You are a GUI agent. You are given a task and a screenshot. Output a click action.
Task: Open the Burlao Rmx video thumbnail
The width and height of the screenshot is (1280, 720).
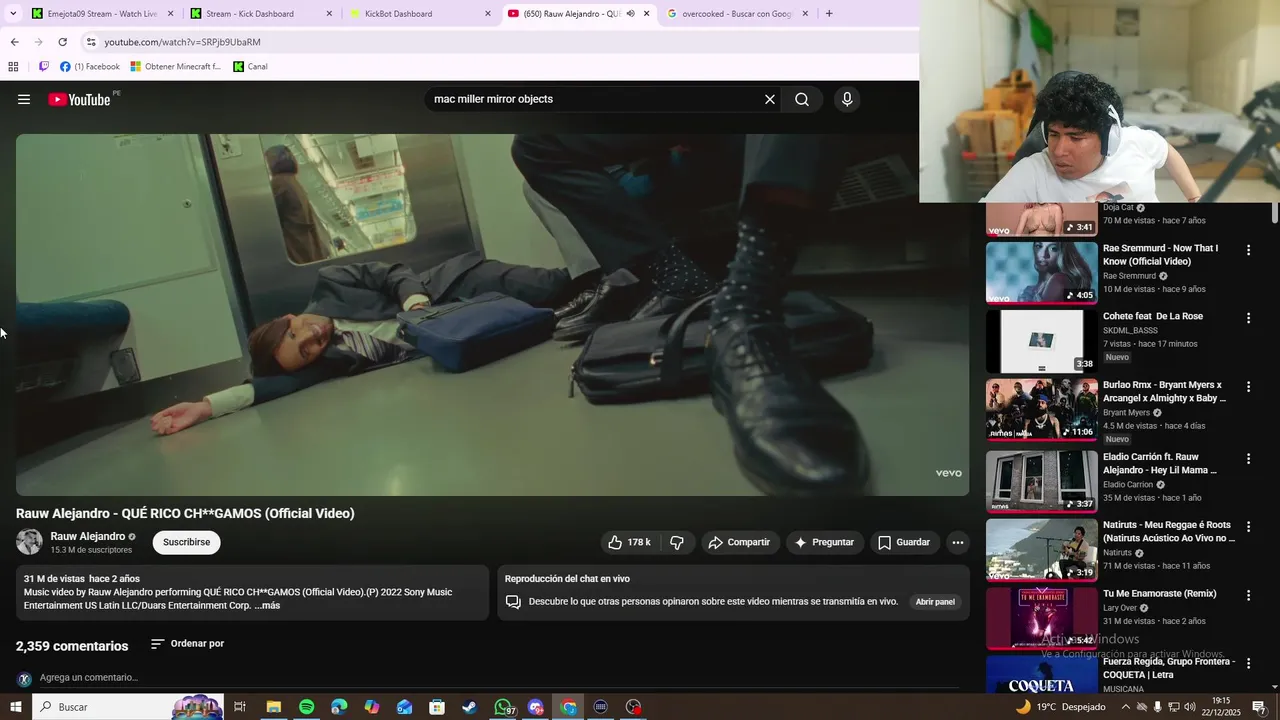1042,410
